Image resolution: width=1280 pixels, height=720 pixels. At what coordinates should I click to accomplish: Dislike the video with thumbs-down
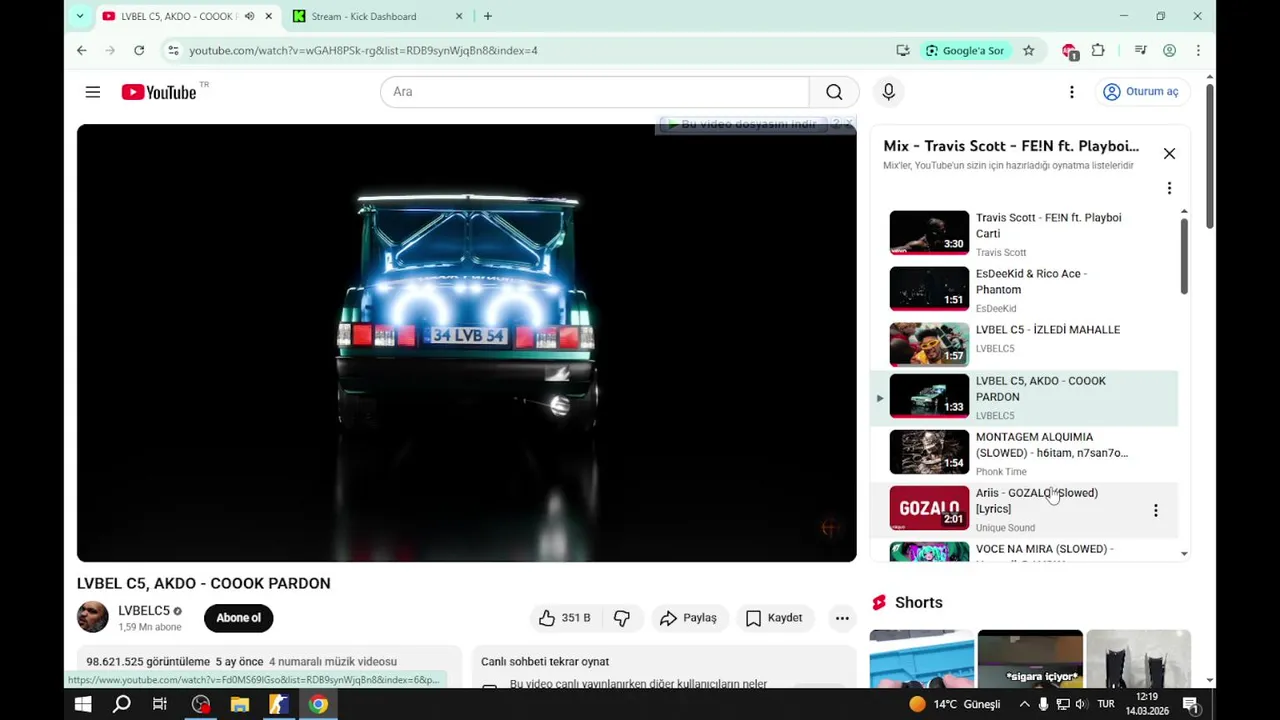click(x=621, y=618)
